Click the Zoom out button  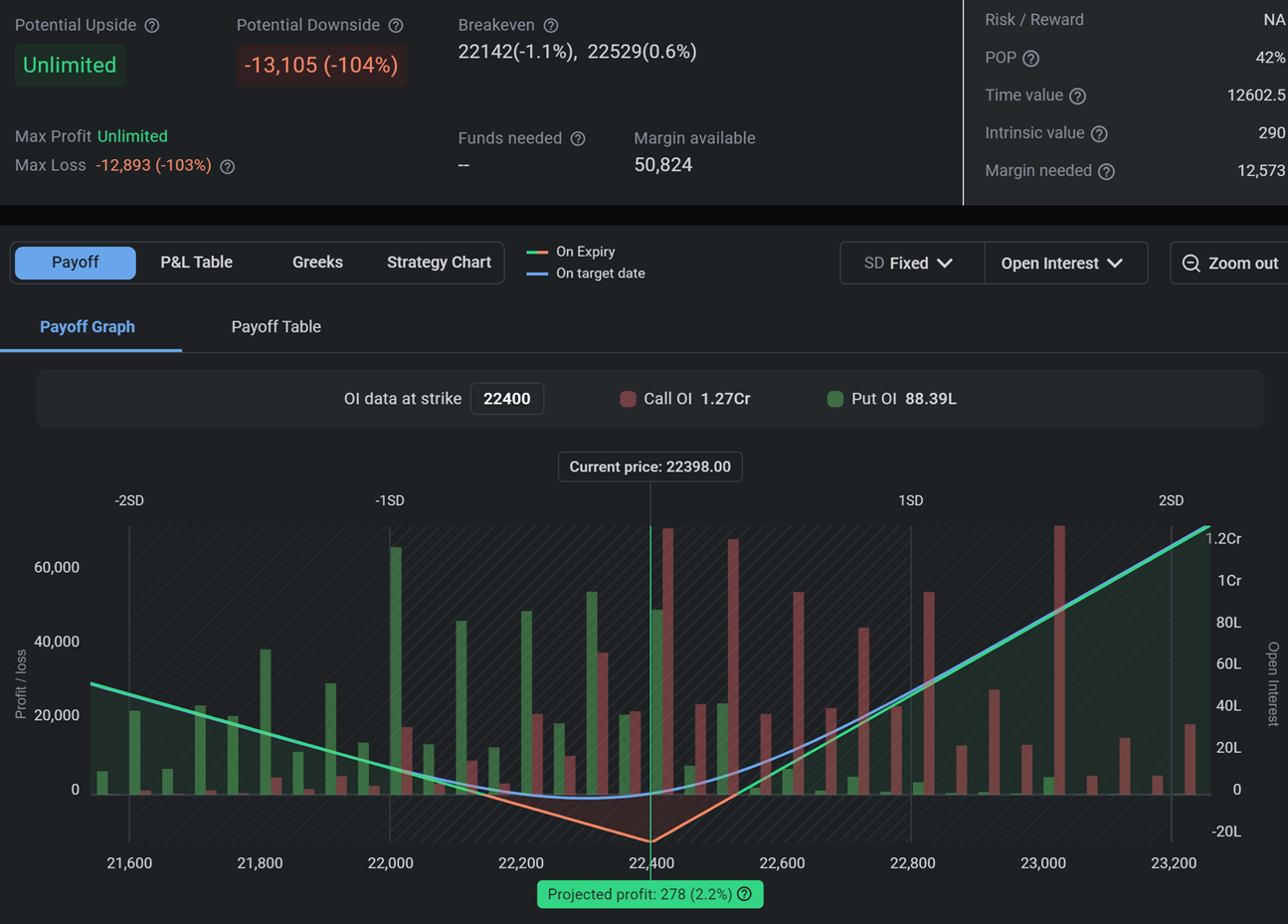(1229, 264)
